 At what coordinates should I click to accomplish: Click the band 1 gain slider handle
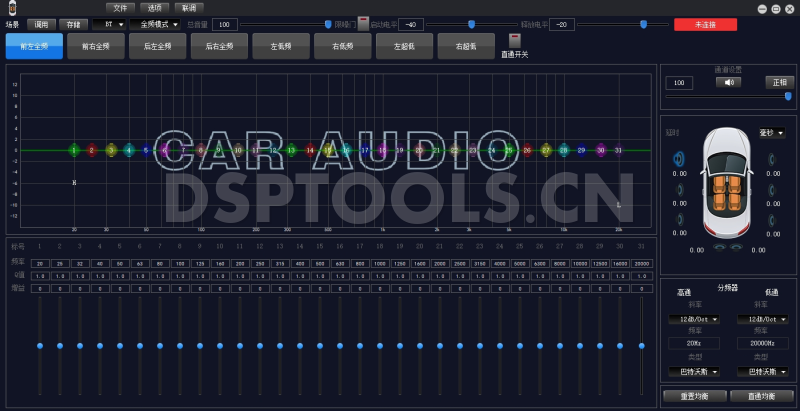(x=40, y=346)
